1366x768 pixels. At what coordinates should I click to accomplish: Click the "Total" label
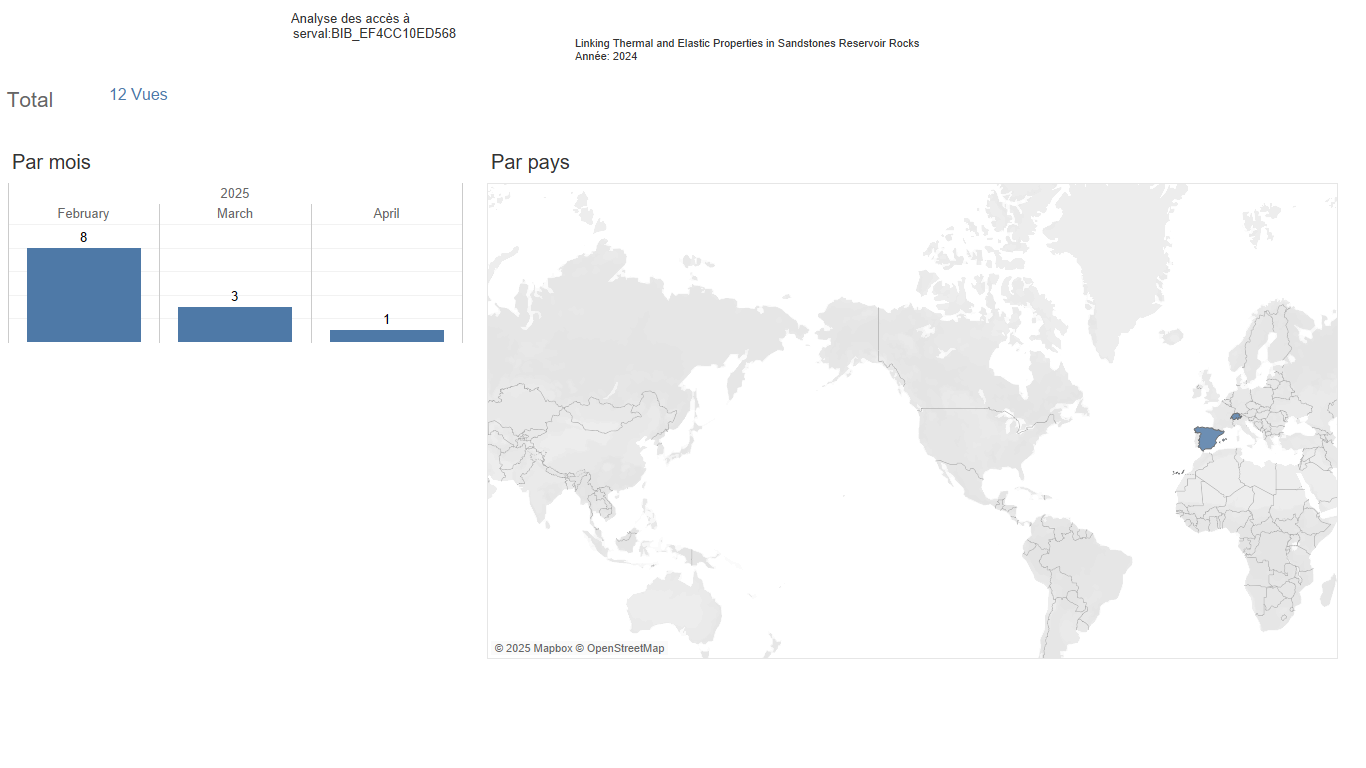(30, 100)
